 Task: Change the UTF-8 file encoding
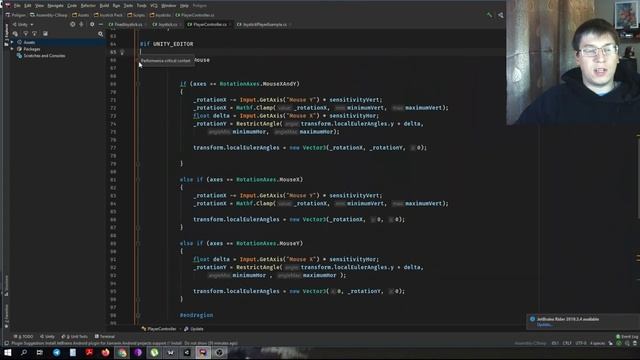point(581,343)
